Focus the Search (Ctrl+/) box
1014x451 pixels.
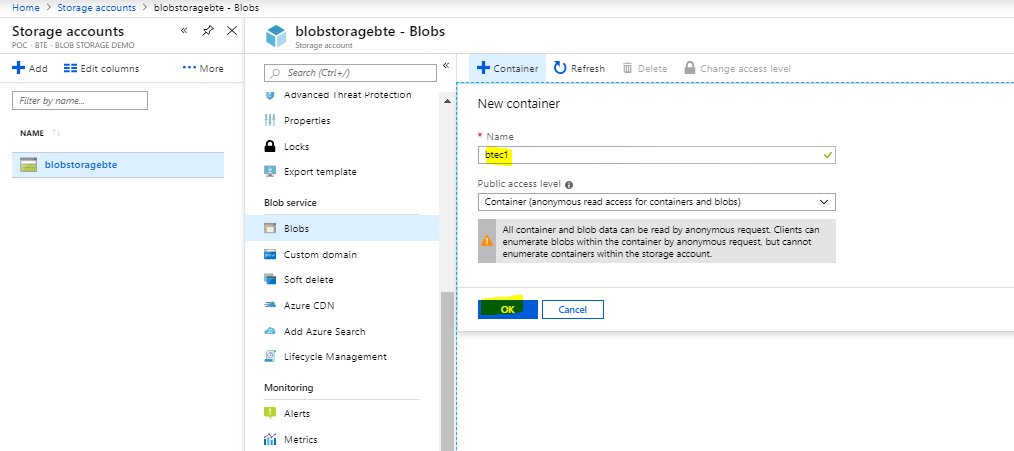click(x=351, y=72)
